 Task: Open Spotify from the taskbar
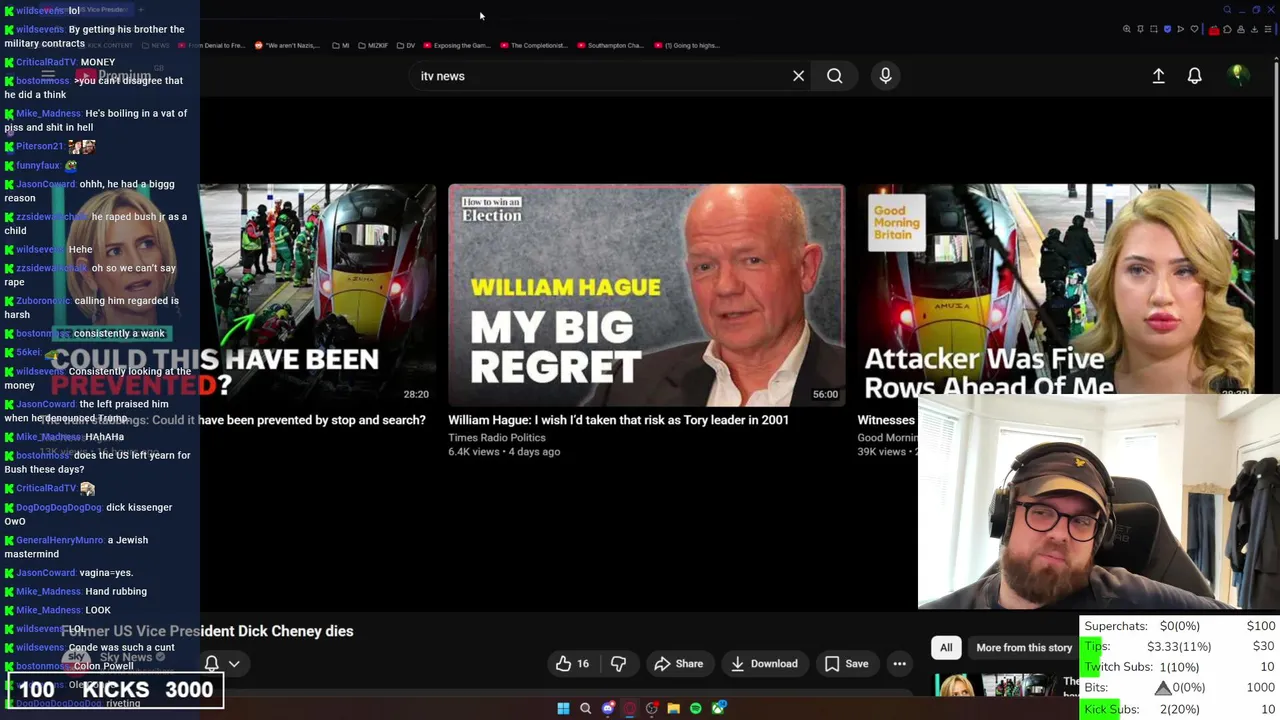[x=696, y=708]
